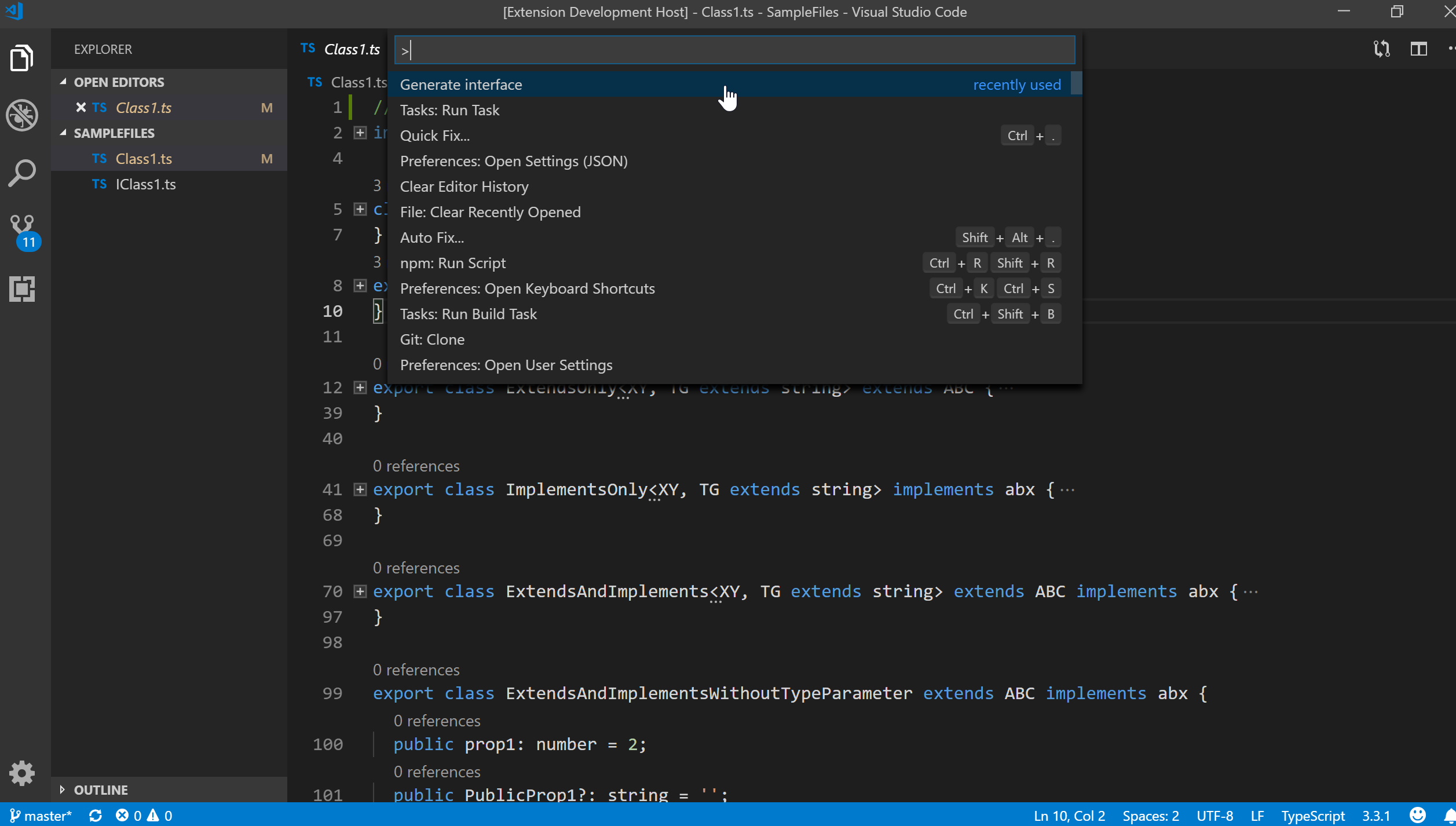Screen dimensions: 1456x826
Task: Open the Extensions view icon
Action: [22, 288]
